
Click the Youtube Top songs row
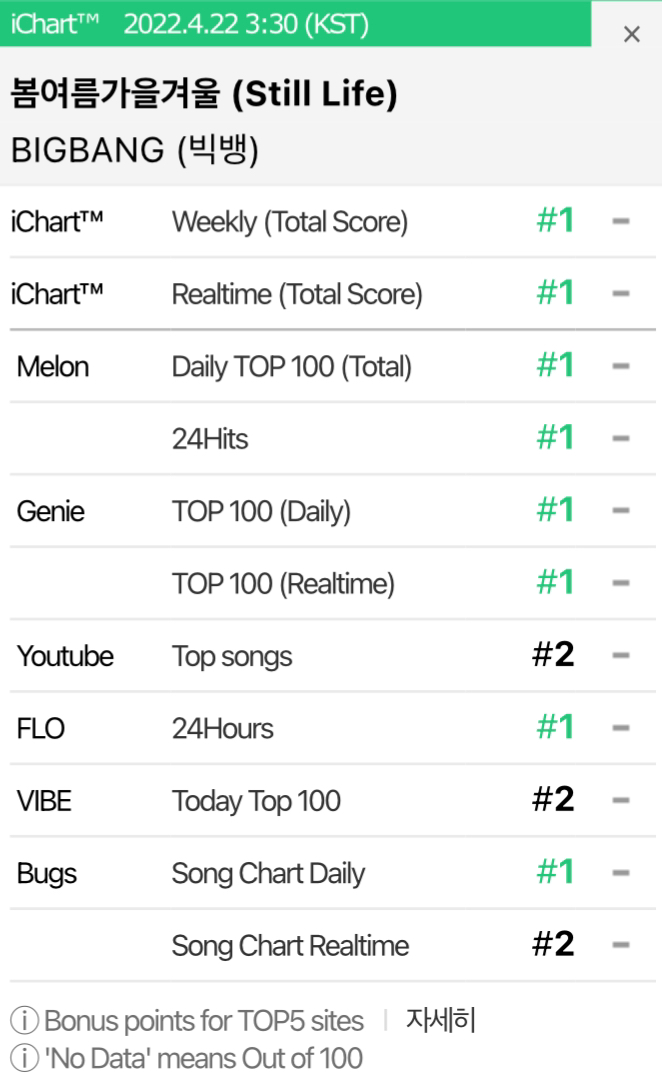(332, 656)
